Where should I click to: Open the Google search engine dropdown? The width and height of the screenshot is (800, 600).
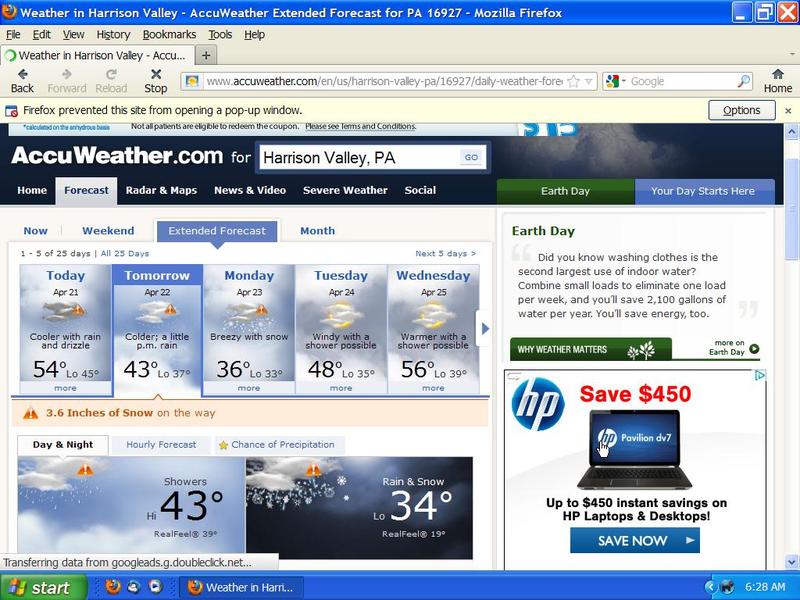pos(614,82)
